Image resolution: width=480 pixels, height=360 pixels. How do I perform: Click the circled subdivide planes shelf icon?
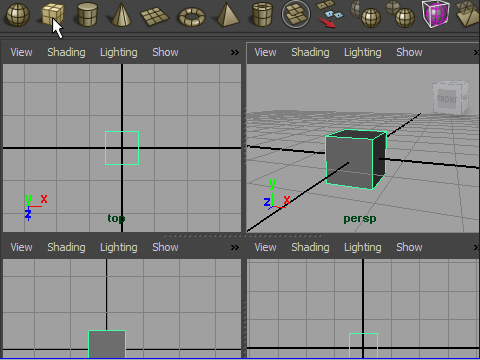[296, 14]
